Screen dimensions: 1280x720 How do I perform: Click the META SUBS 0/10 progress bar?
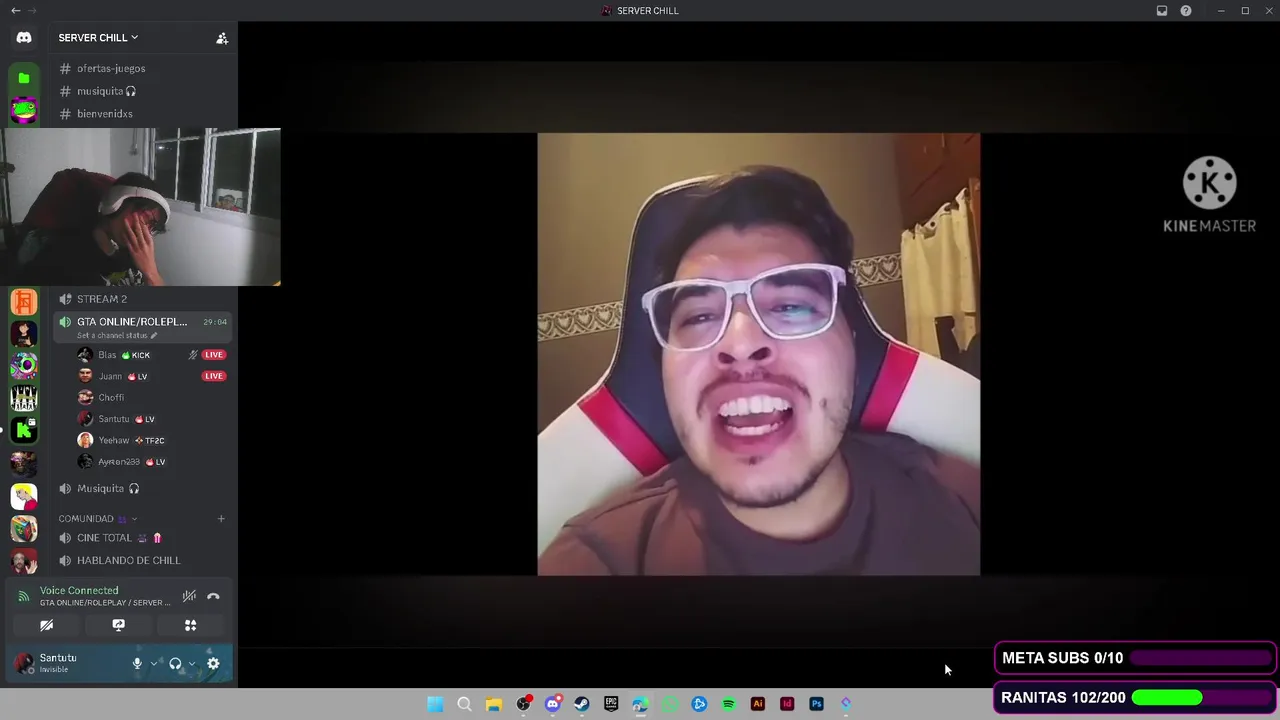1201,658
